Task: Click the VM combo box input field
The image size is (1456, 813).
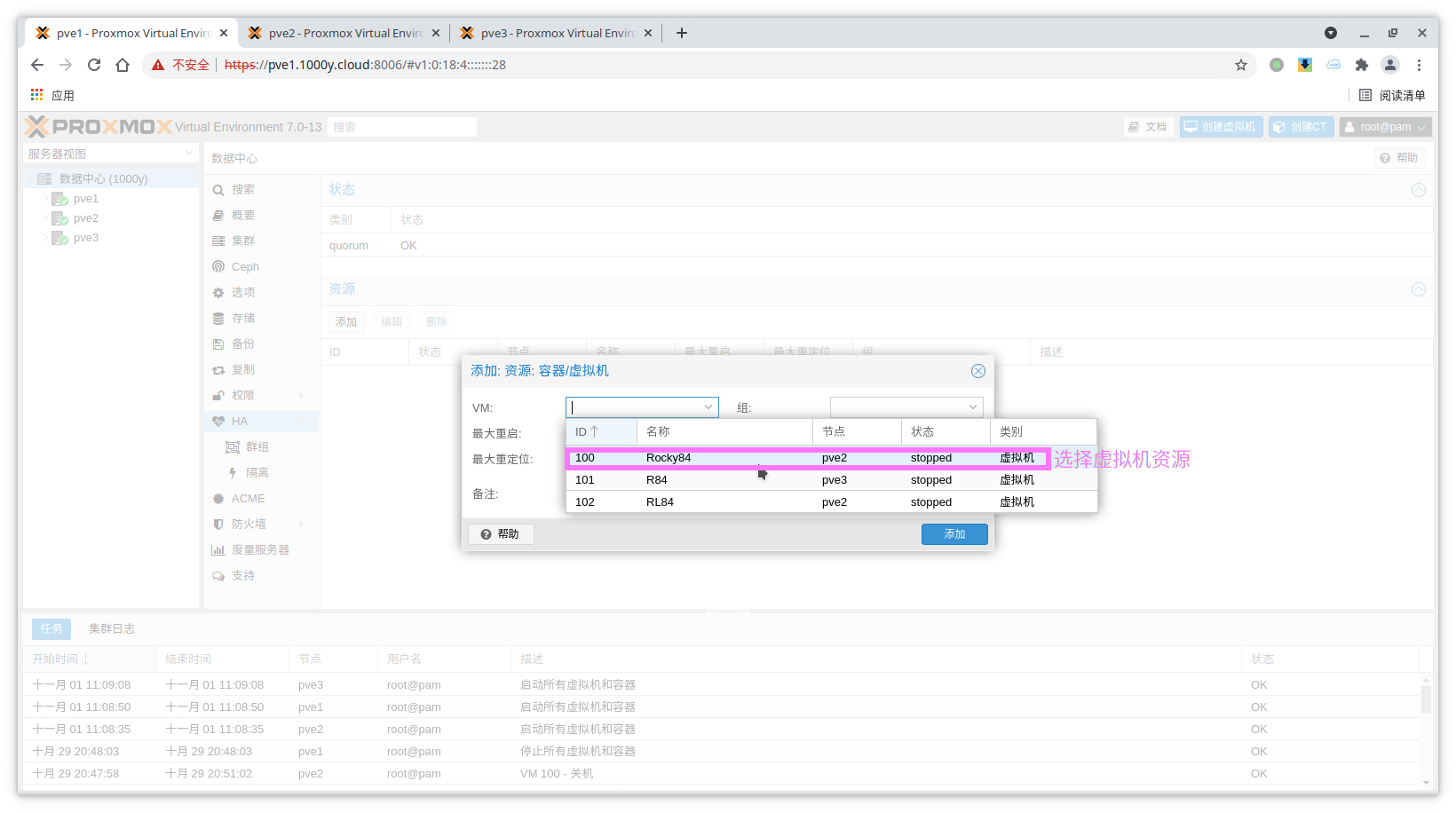Action: pos(634,407)
